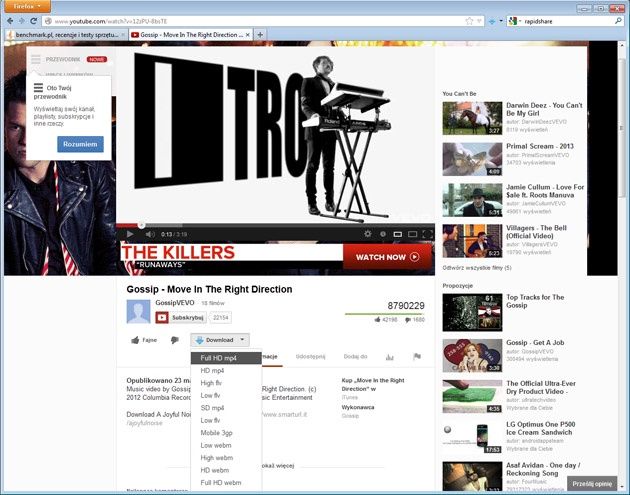630x495 pixels.
Task: Show video statistics chart icon
Action: (389, 356)
